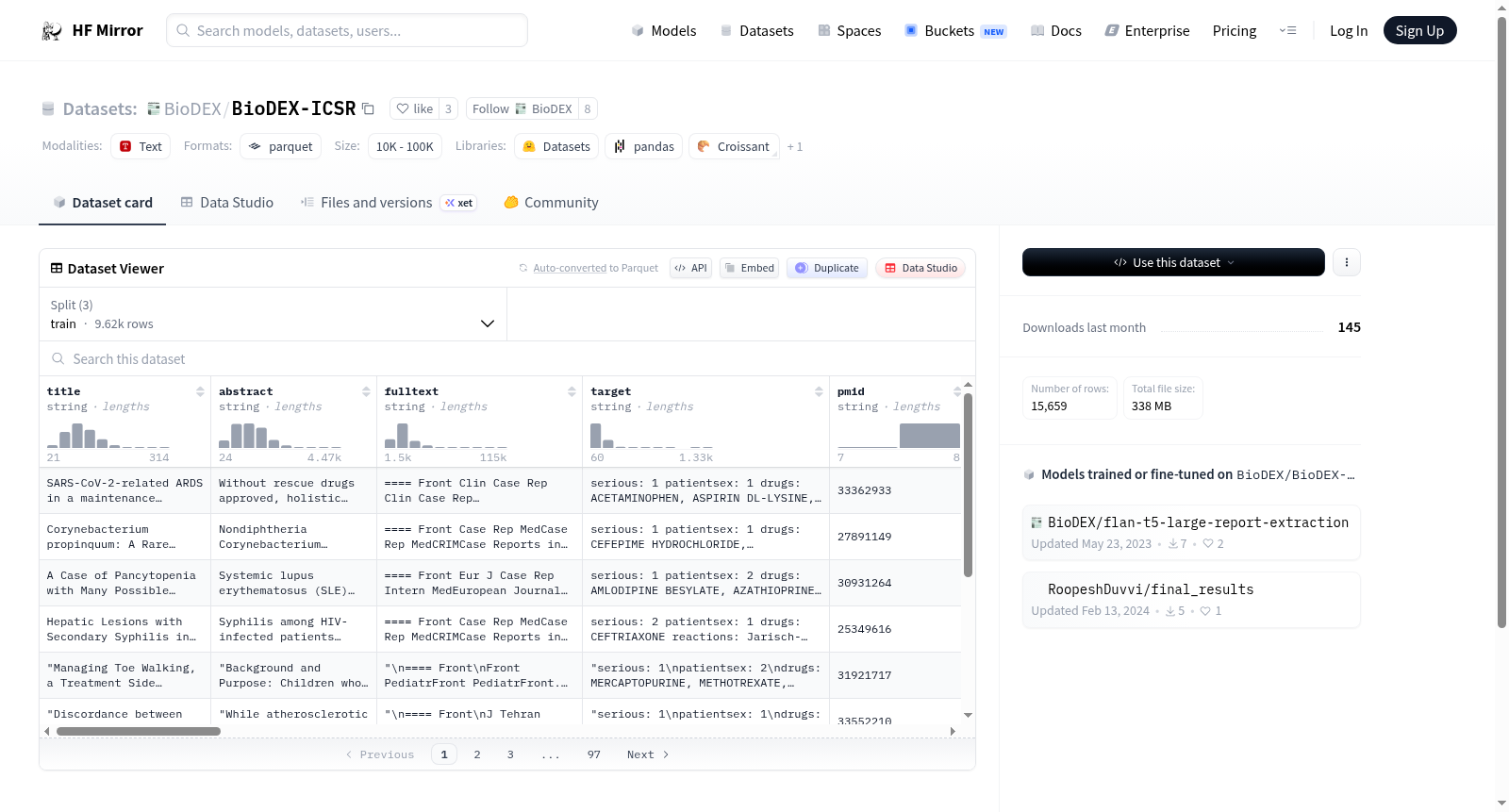Image resolution: width=1509 pixels, height=812 pixels.
Task: Click the search magnifier icon in the viewer
Action: [58, 359]
